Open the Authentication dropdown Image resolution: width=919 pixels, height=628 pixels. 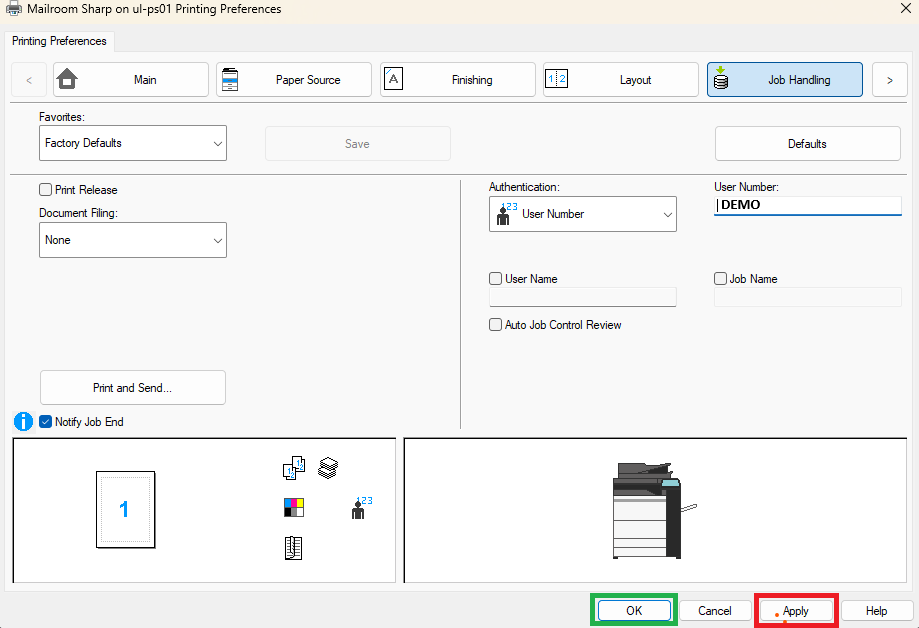[583, 214]
